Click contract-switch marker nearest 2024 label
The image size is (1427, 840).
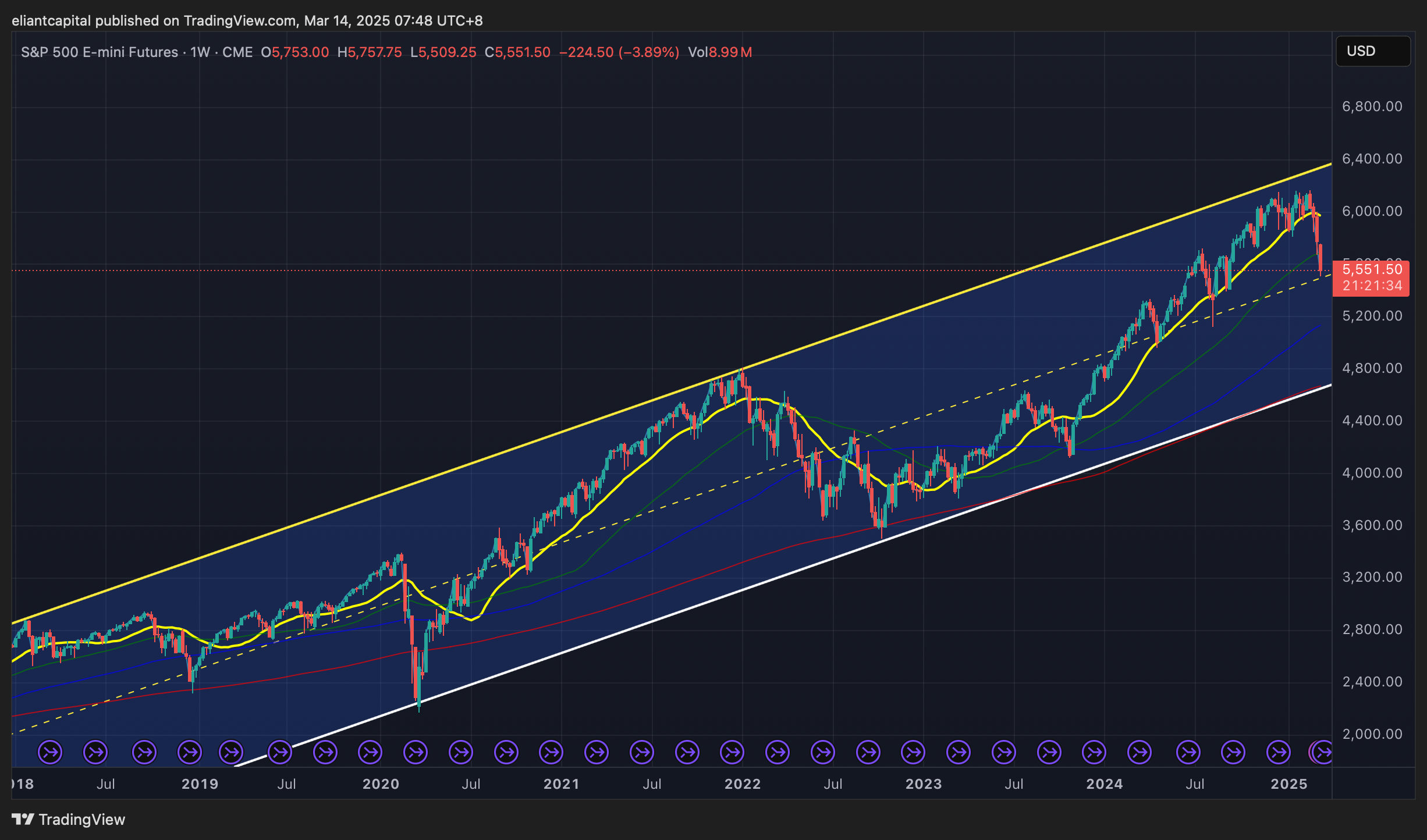point(1094,752)
